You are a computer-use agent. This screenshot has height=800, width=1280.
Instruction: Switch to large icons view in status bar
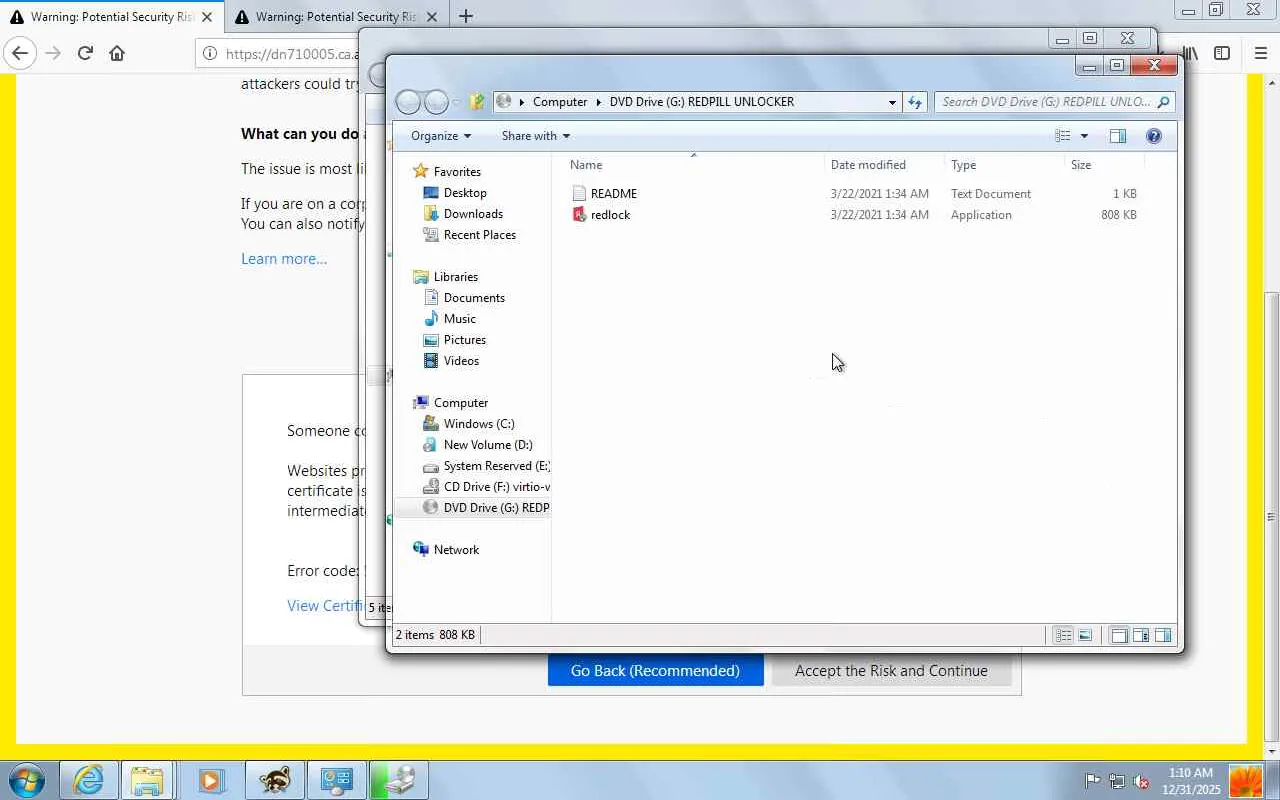(x=1085, y=635)
